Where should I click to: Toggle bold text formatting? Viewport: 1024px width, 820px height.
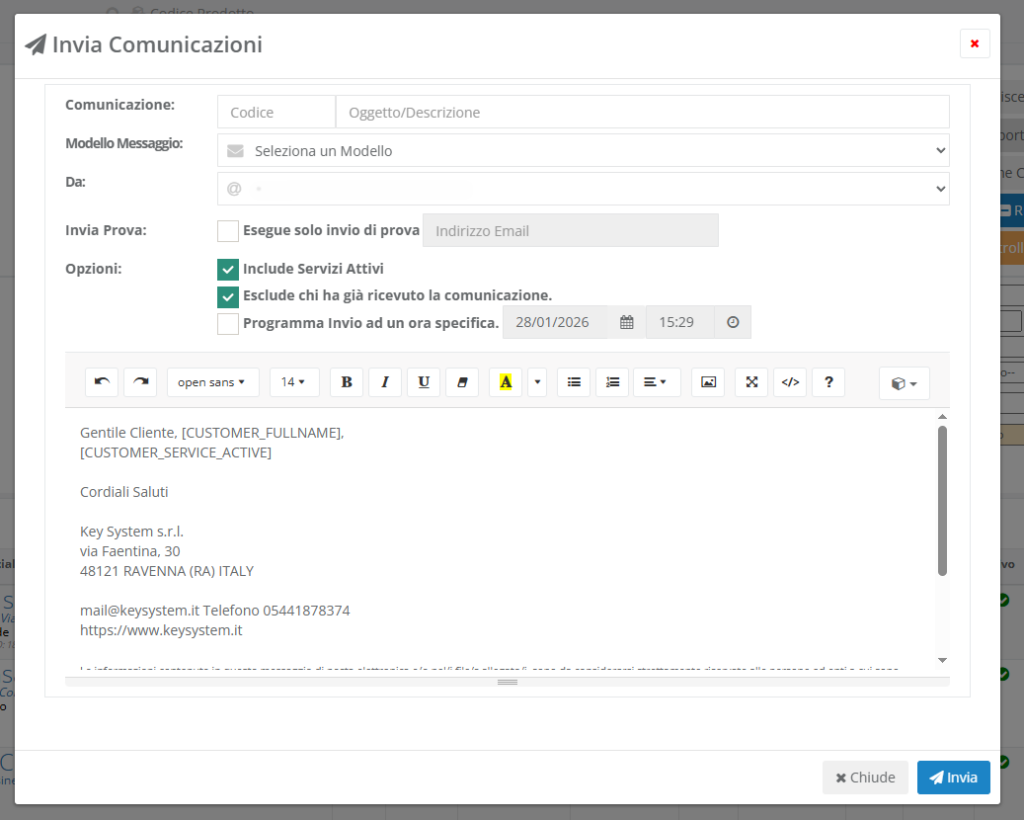point(346,382)
